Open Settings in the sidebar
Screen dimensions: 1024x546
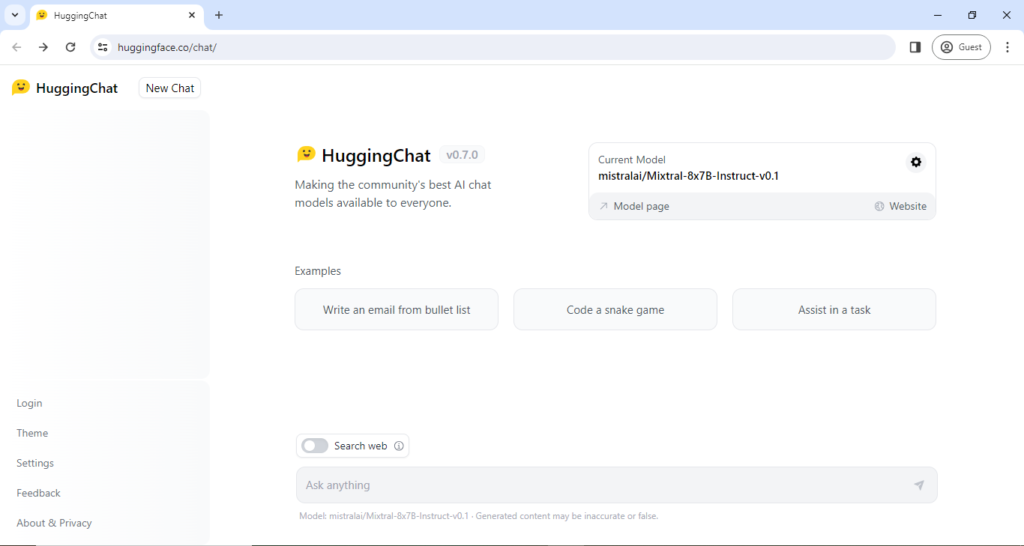(35, 463)
